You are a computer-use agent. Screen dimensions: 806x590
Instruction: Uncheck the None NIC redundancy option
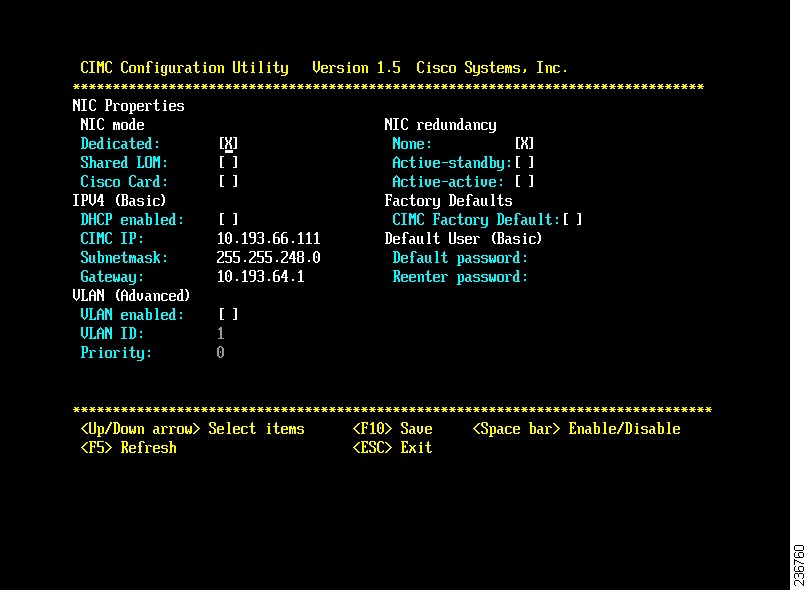pyautogui.click(x=523, y=143)
